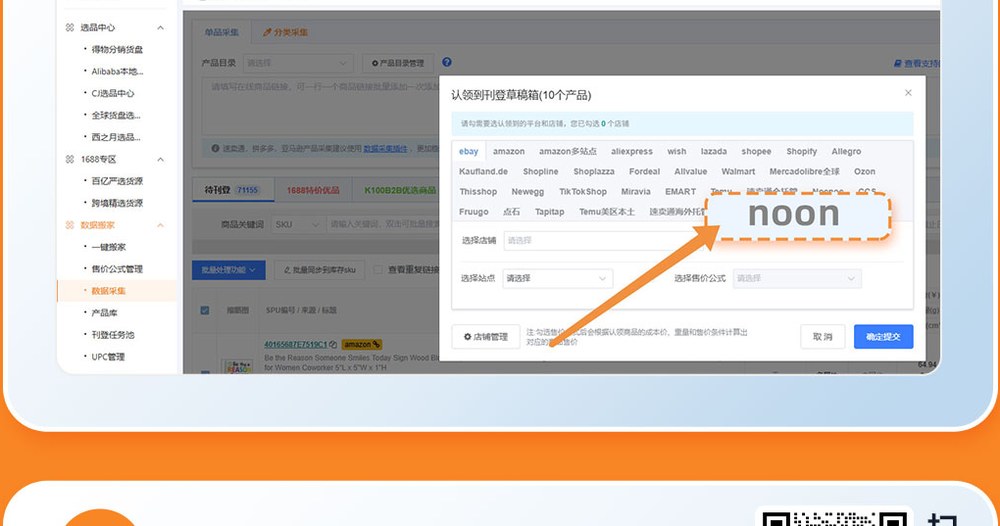
Task: Select the shopee platform tab
Action: [x=756, y=151]
